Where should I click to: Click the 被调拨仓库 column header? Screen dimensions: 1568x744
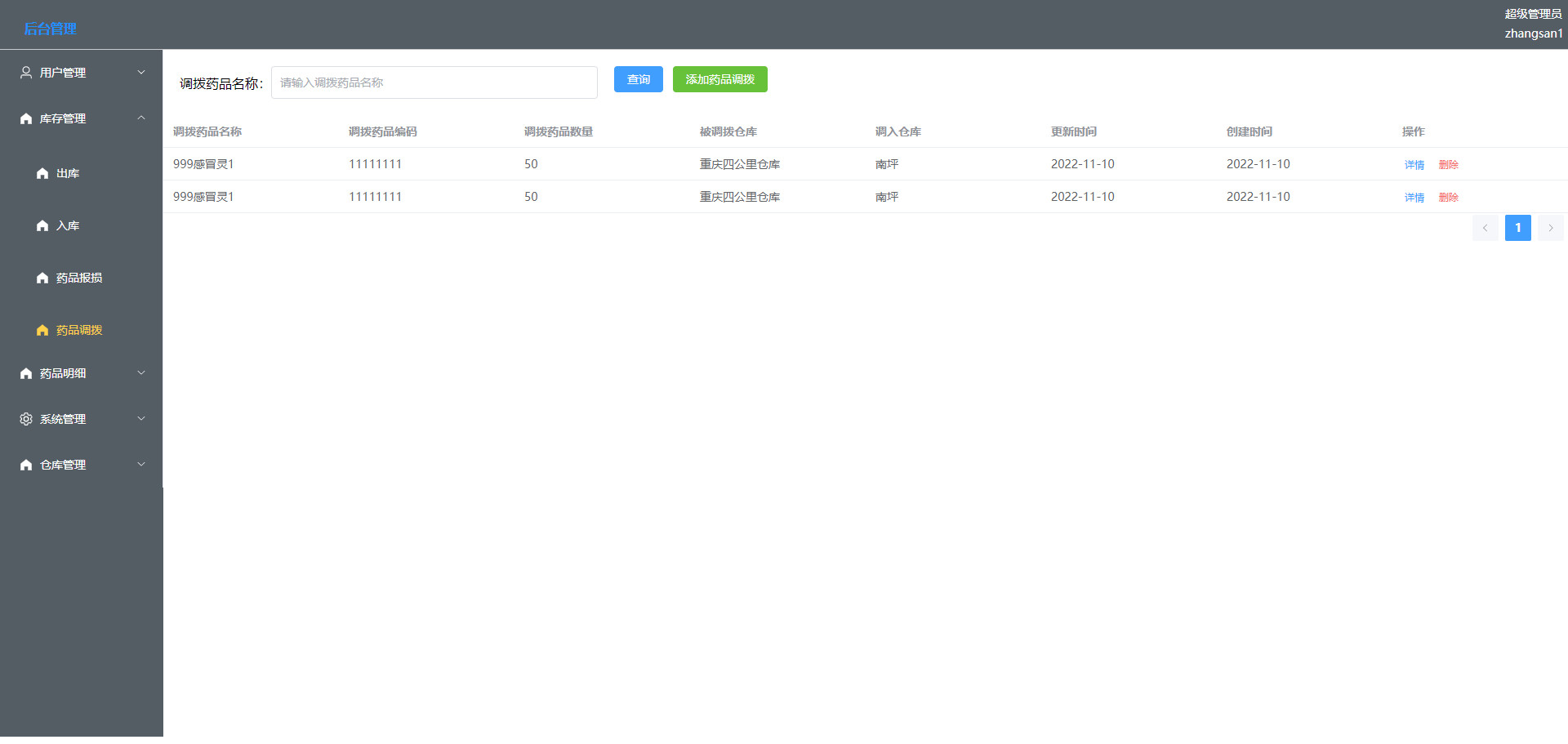pyautogui.click(x=728, y=131)
